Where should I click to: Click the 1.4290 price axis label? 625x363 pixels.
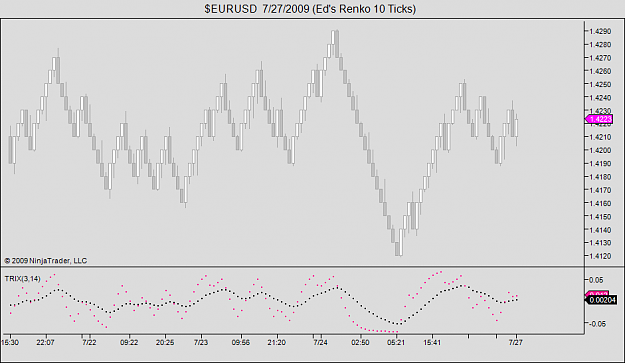(600, 31)
